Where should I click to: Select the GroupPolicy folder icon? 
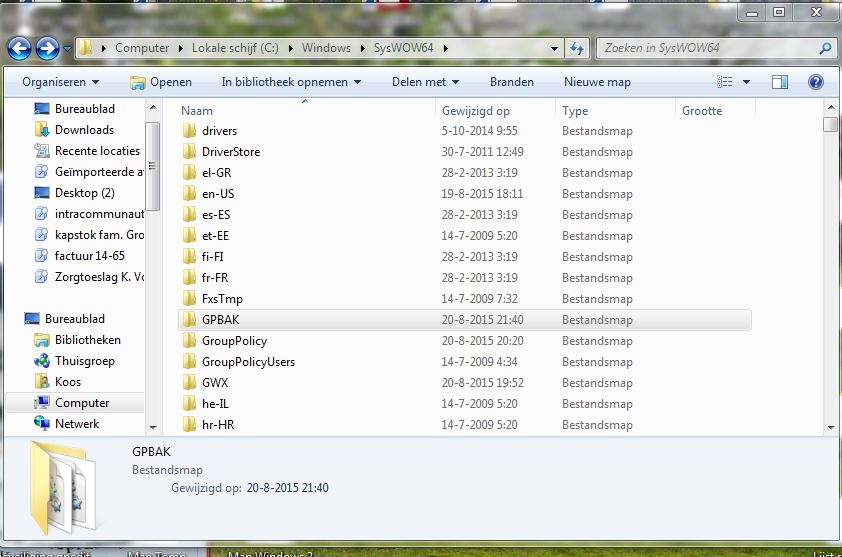pyautogui.click(x=189, y=341)
